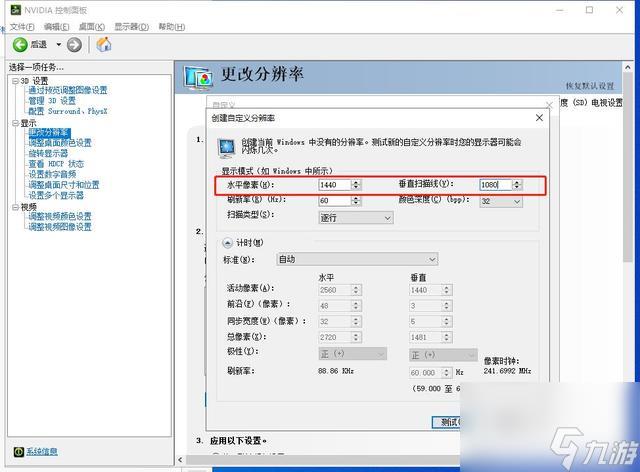Click vertical 活动像素 spinner
Screen dimensions: 640x472
447,290
